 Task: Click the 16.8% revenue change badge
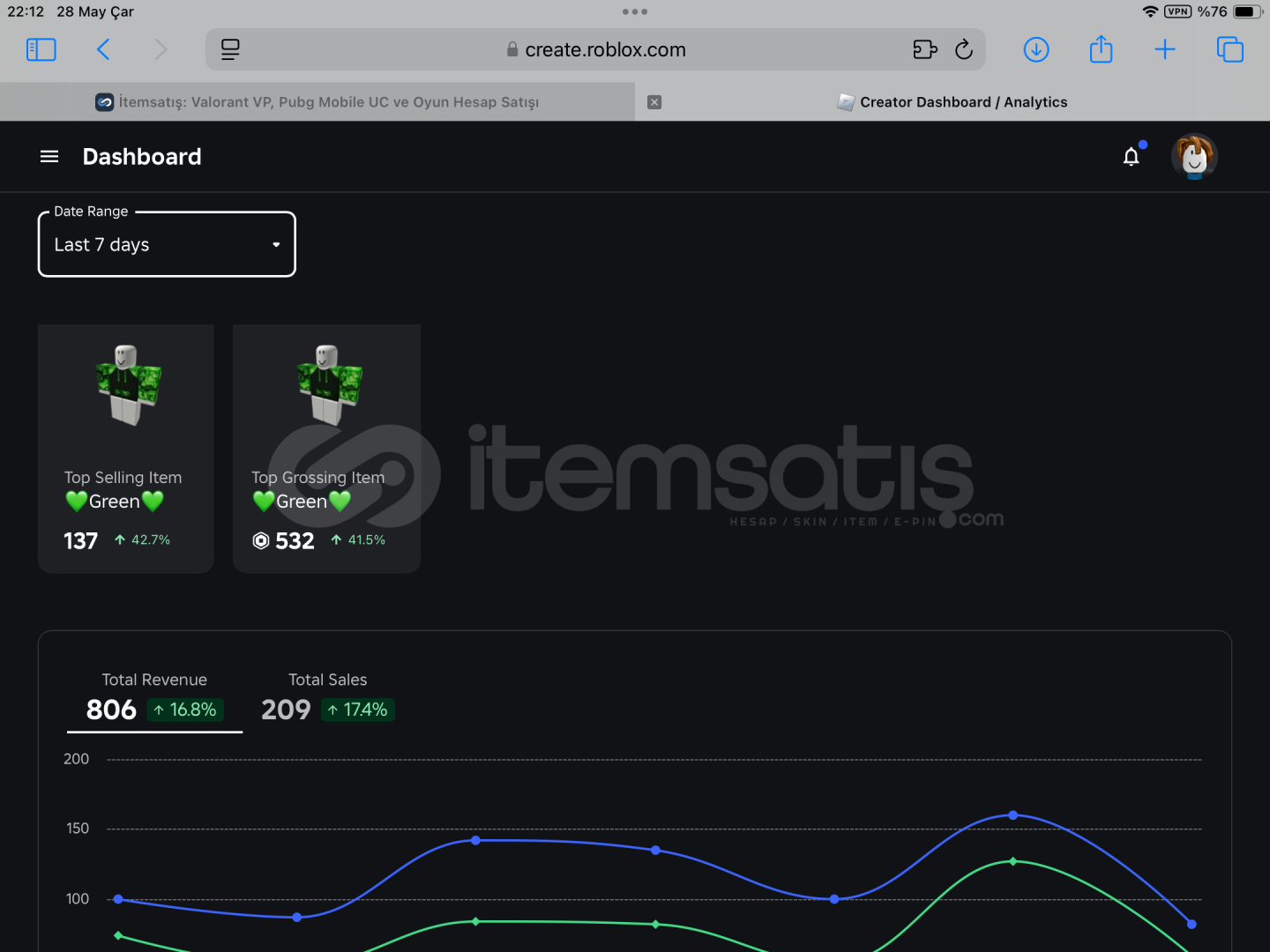[x=184, y=710]
